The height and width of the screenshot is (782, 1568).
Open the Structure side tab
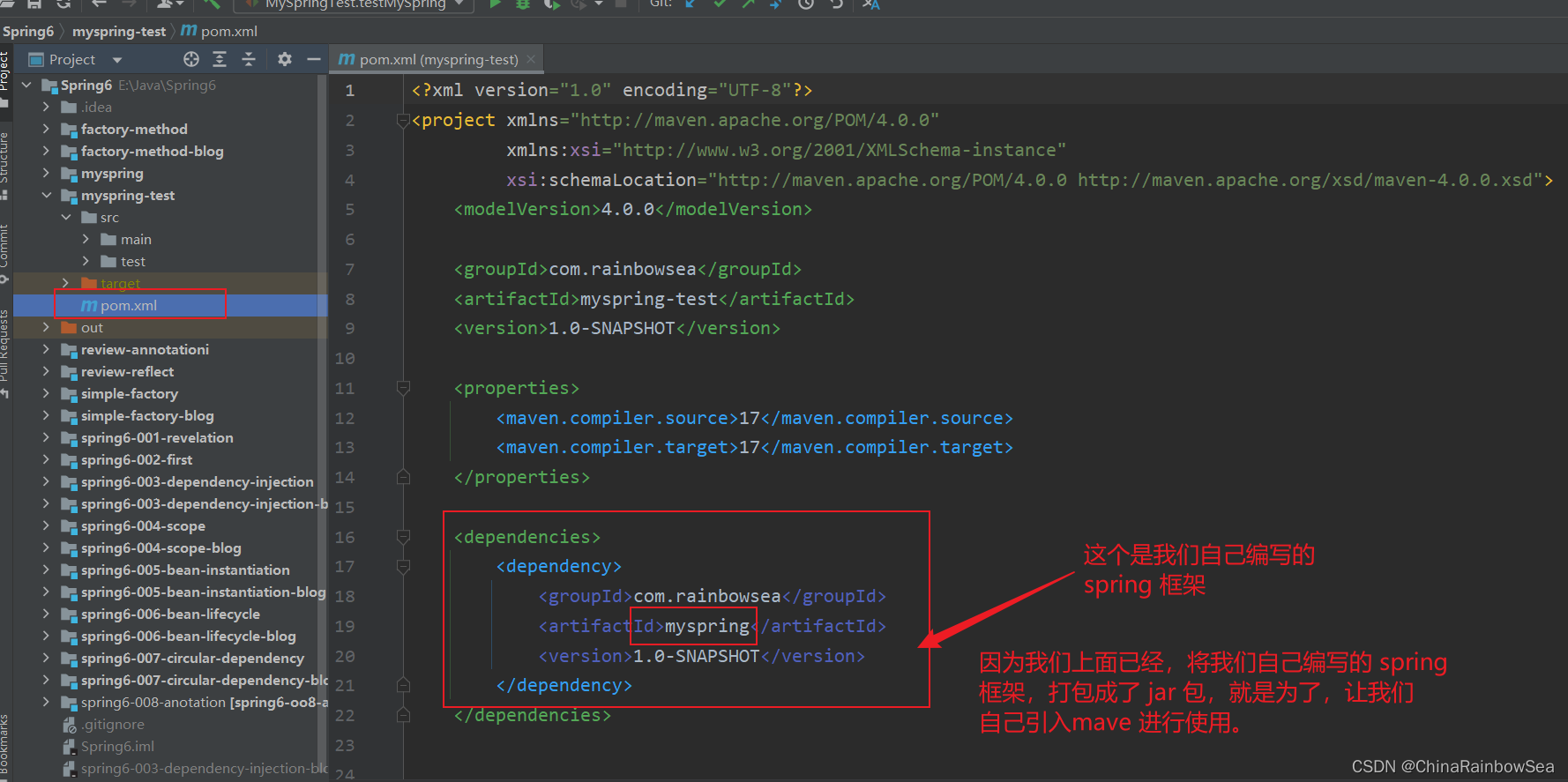tap(4, 160)
